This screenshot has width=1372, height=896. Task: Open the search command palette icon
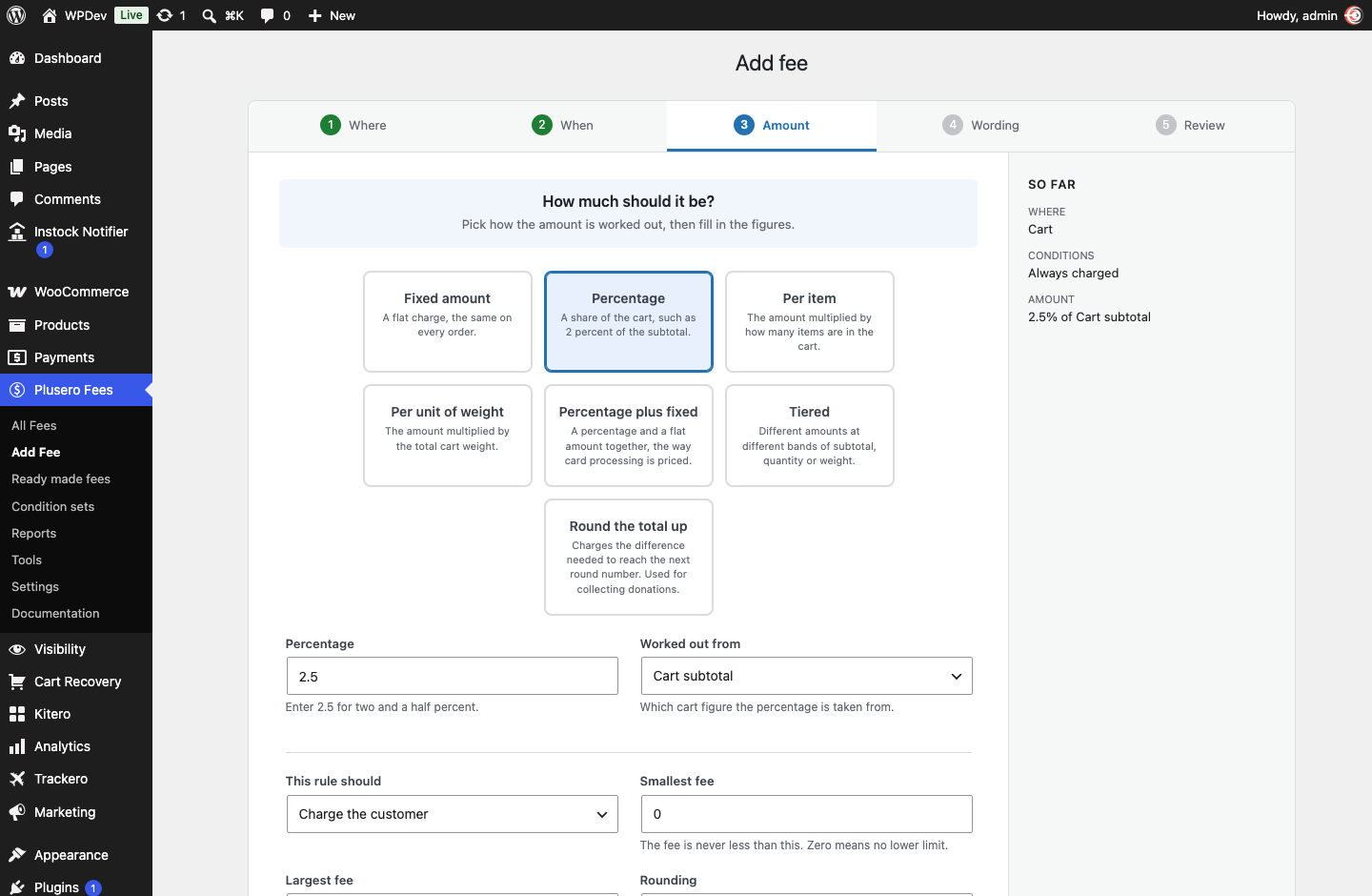[x=209, y=15]
